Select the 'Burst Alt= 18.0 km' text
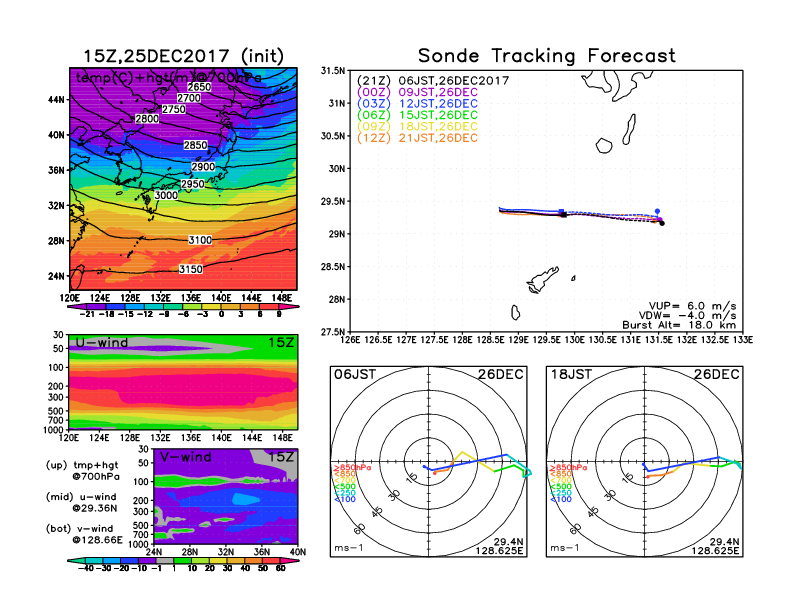The height and width of the screenshot is (612, 792). [679, 325]
